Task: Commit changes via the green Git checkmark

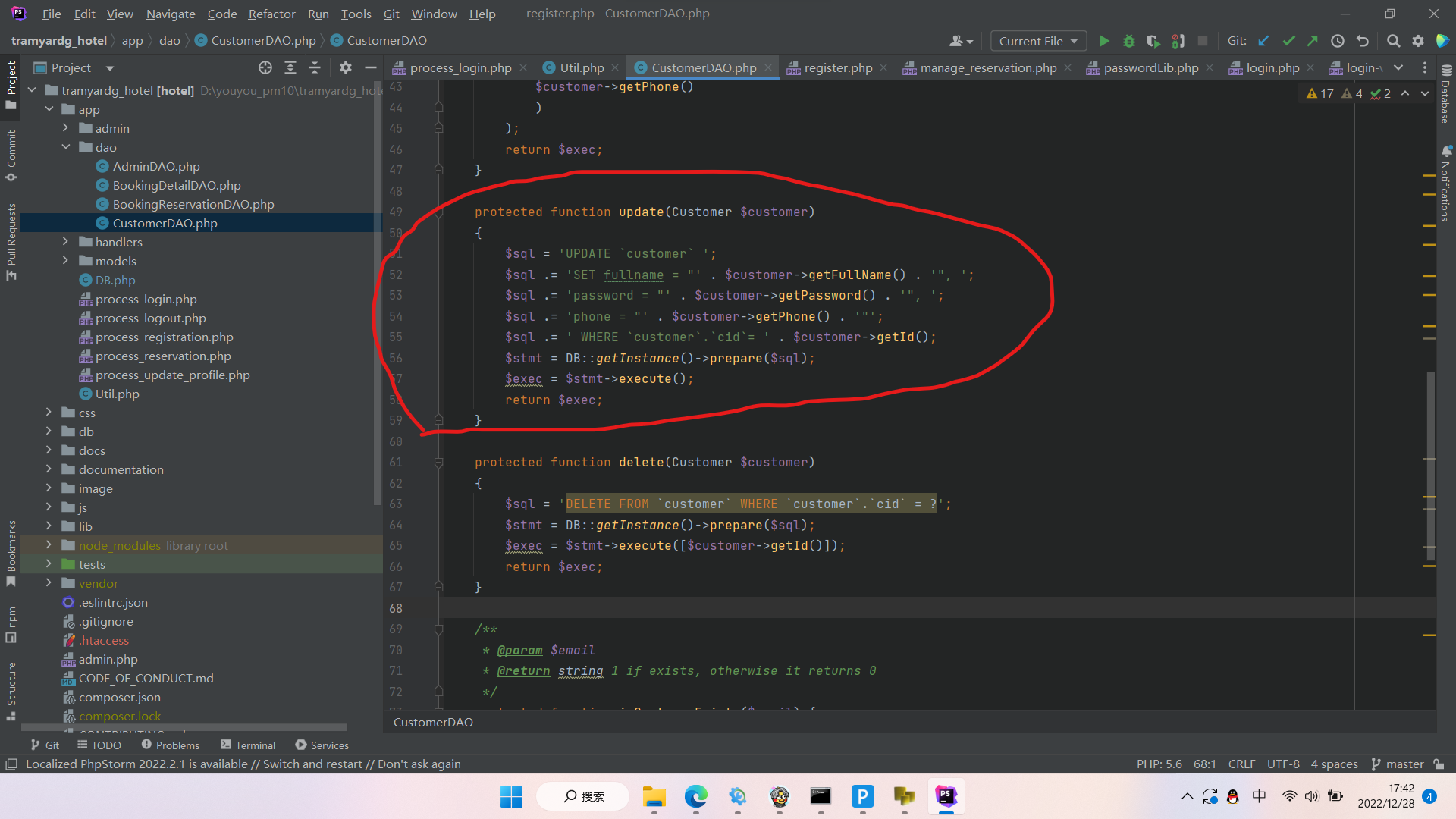Action: pos(1287,41)
